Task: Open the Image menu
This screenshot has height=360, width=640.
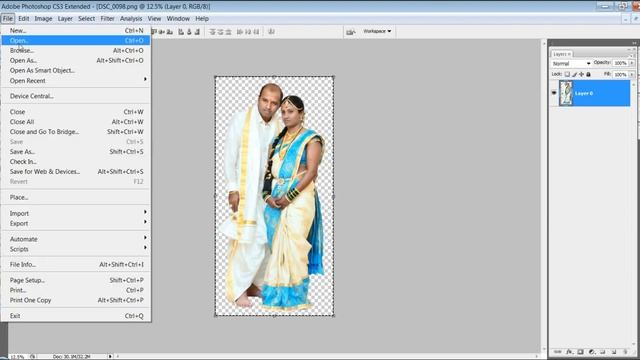Action: 43,19
